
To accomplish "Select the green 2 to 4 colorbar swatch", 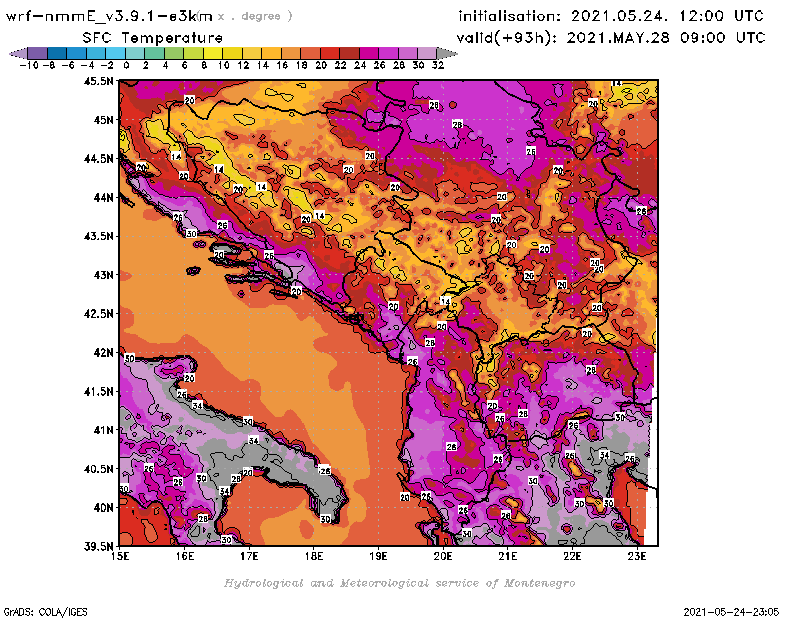I will pos(154,53).
